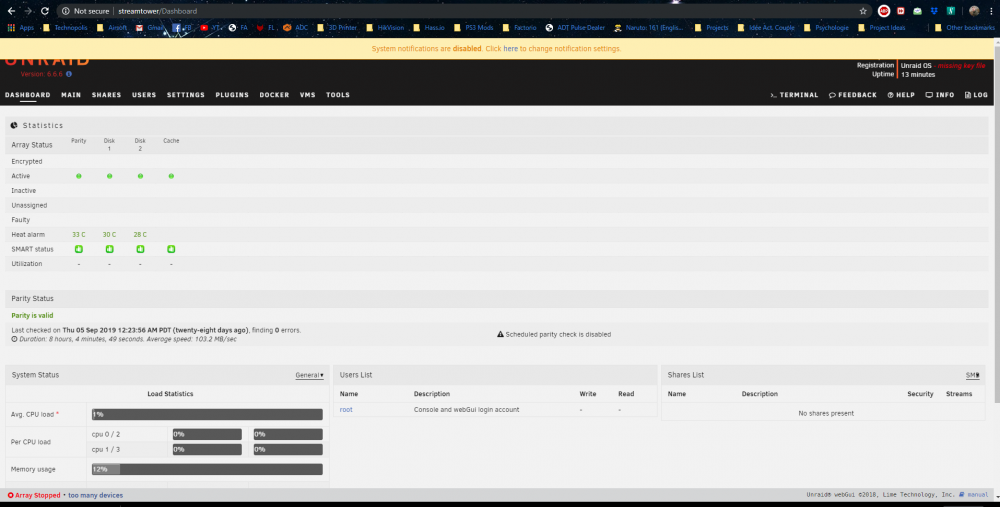Bookmark this page with the star icon

point(863,11)
